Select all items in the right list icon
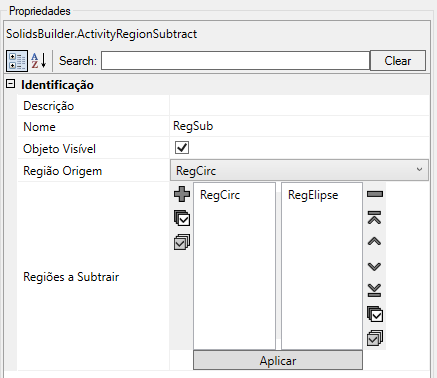Screen dimensions: 437x378 [375, 314]
